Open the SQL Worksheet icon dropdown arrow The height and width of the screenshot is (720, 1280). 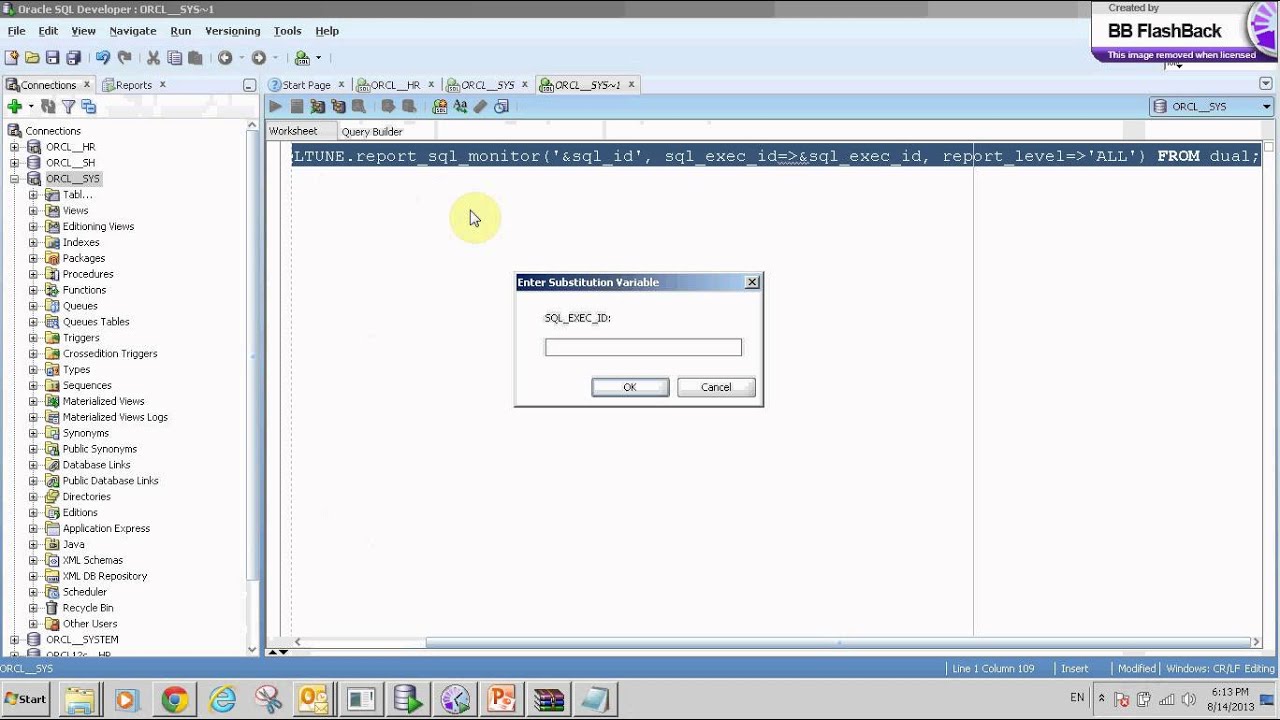(318, 58)
